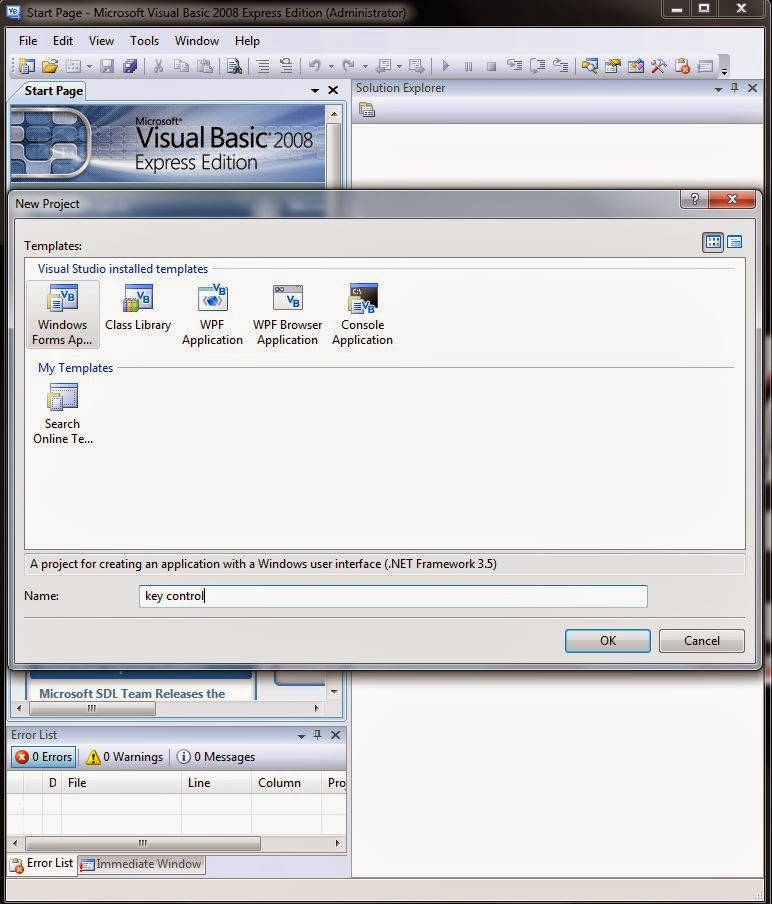Open the Toolbox hammer-wrench icon
The width and height of the screenshot is (772, 904).
coord(658,66)
